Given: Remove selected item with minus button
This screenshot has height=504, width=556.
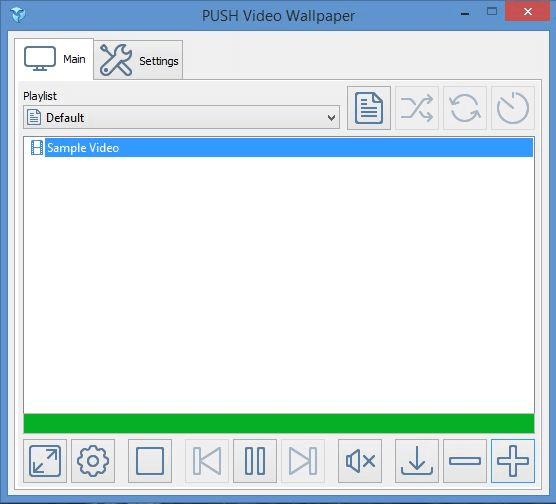Looking at the screenshot, I should (x=465, y=461).
